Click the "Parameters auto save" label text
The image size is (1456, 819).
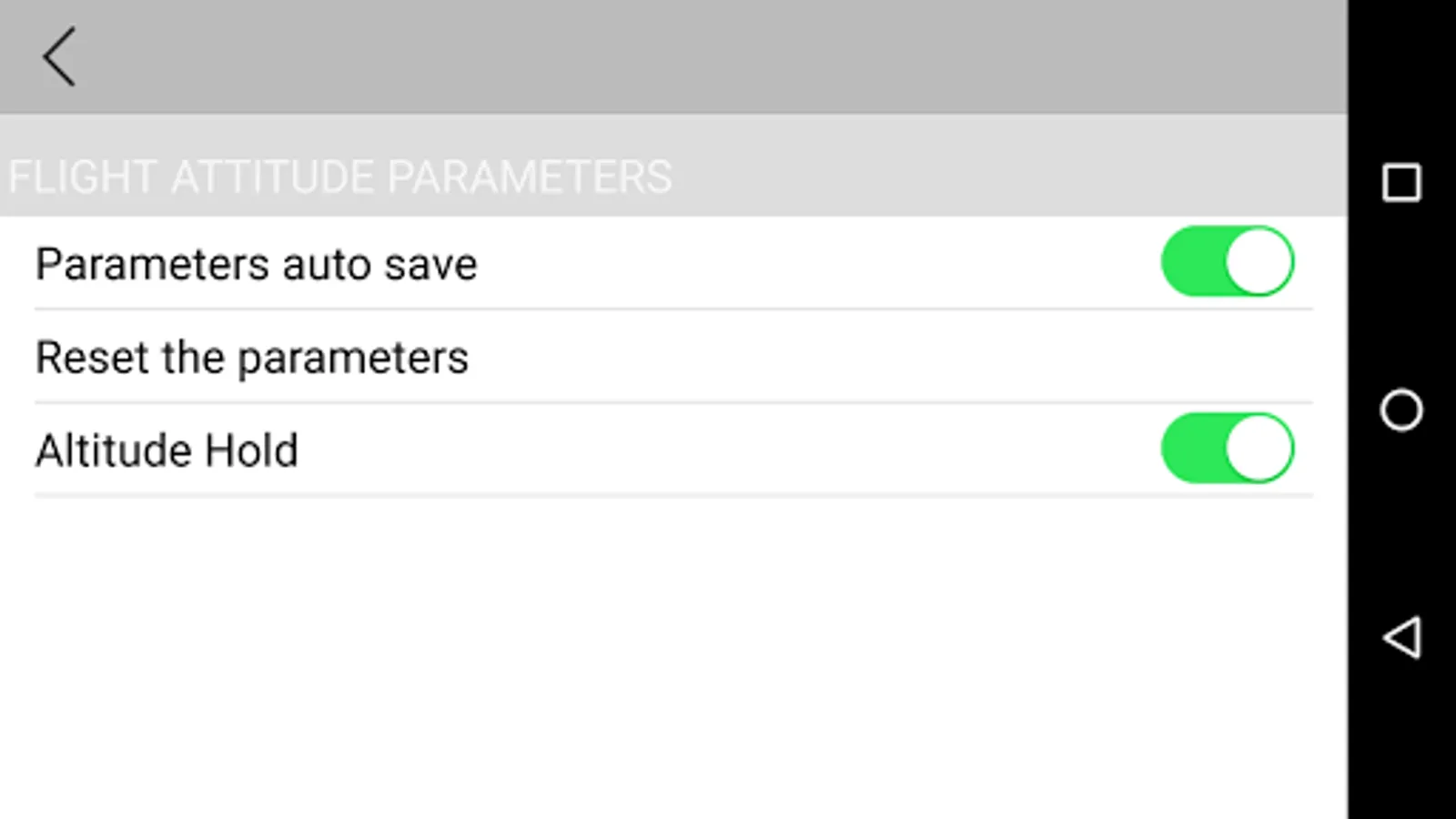[256, 265]
